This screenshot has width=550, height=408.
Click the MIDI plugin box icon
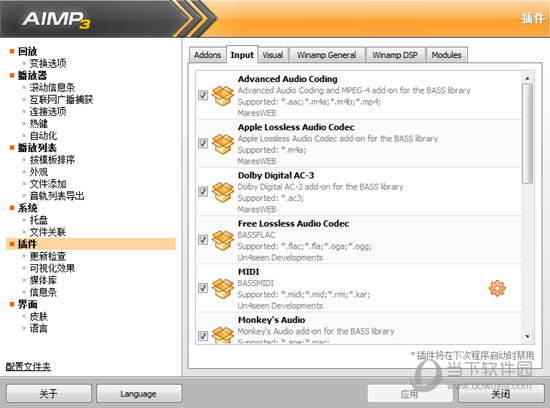click(x=223, y=288)
